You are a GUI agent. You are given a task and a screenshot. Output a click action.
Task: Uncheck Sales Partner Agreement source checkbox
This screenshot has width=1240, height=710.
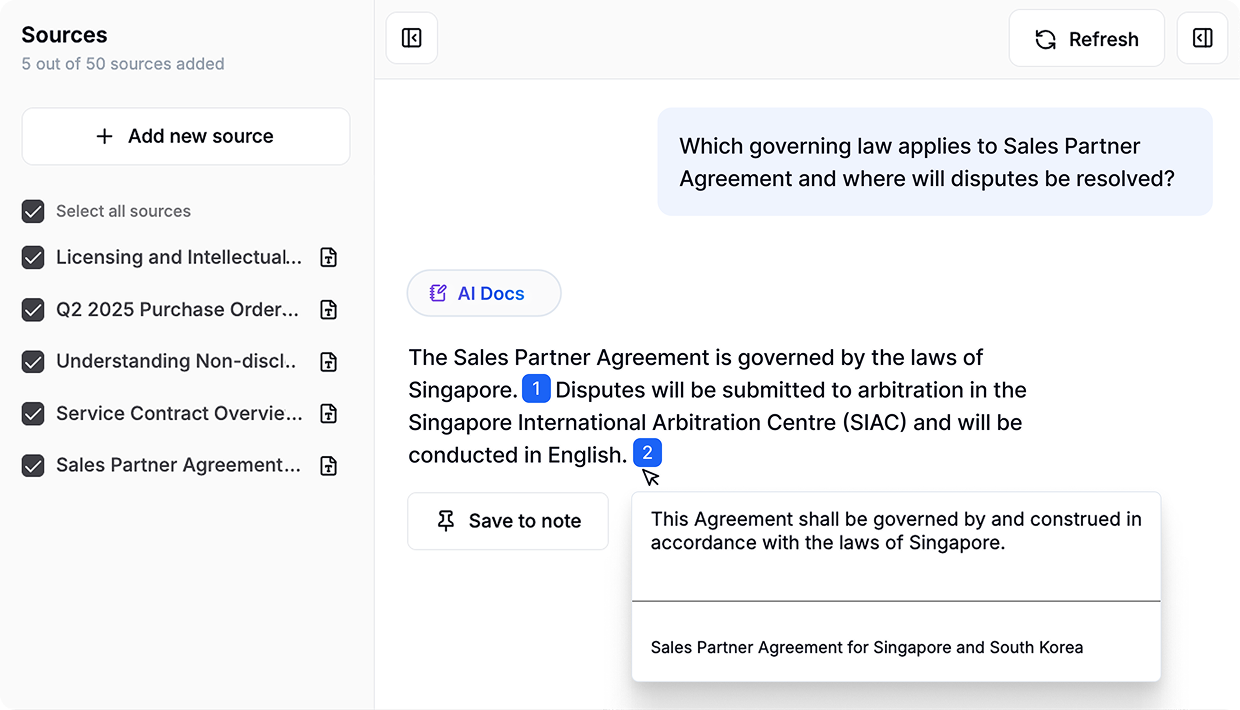point(33,466)
